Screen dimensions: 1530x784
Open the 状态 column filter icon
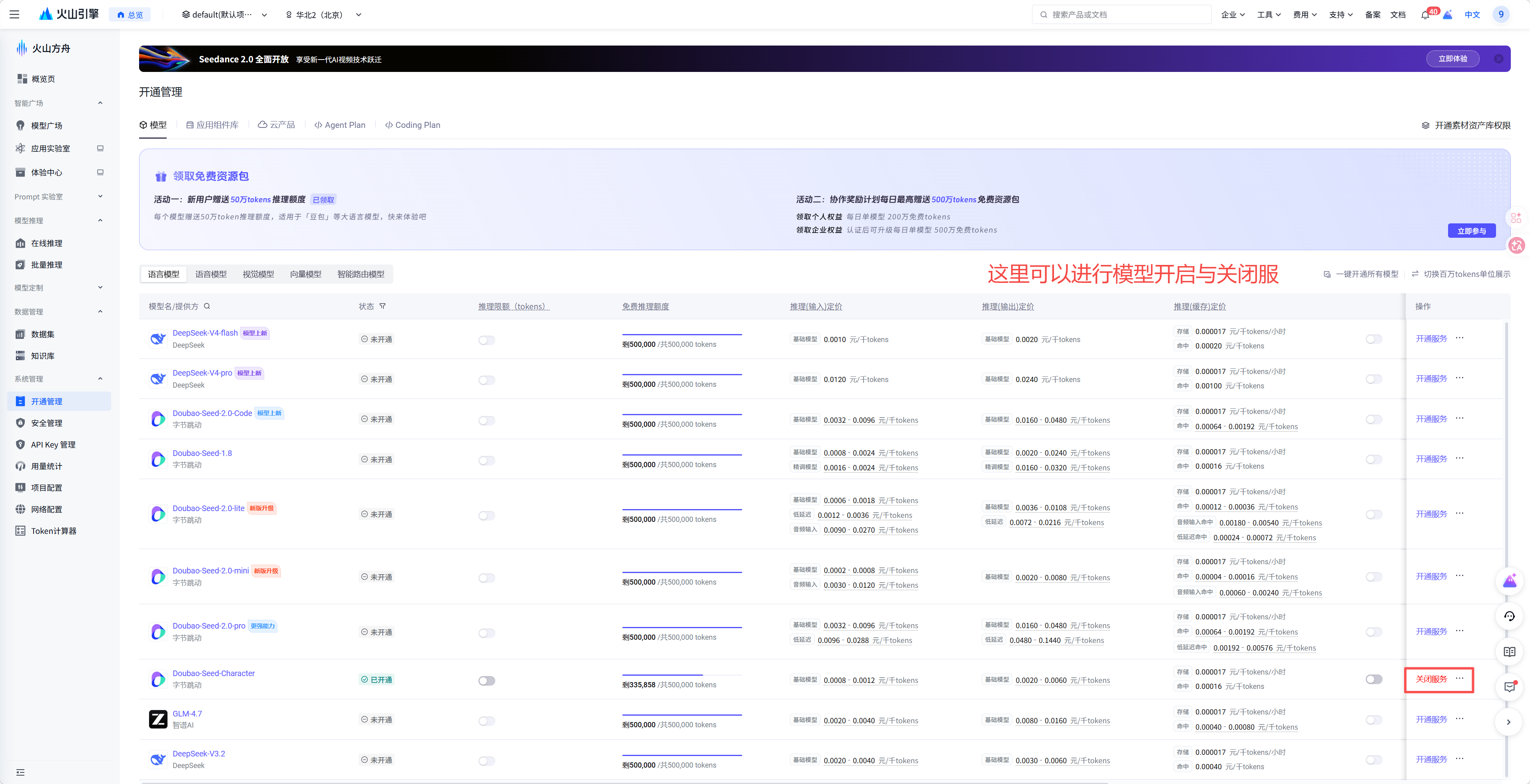pos(382,306)
